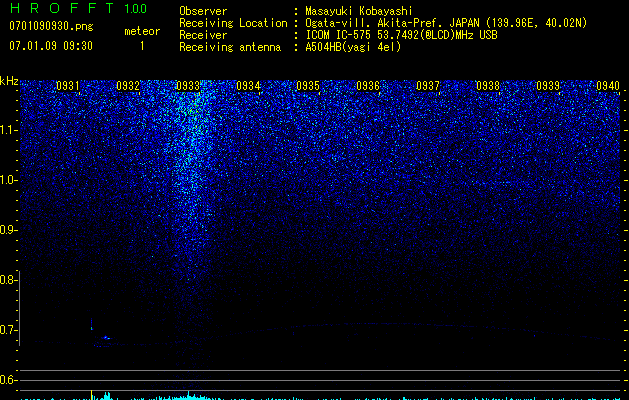Click the yellow meteor detection marker at bottom
Image resolution: width=629 pixels, height=400 pixels.
[91, 394]
